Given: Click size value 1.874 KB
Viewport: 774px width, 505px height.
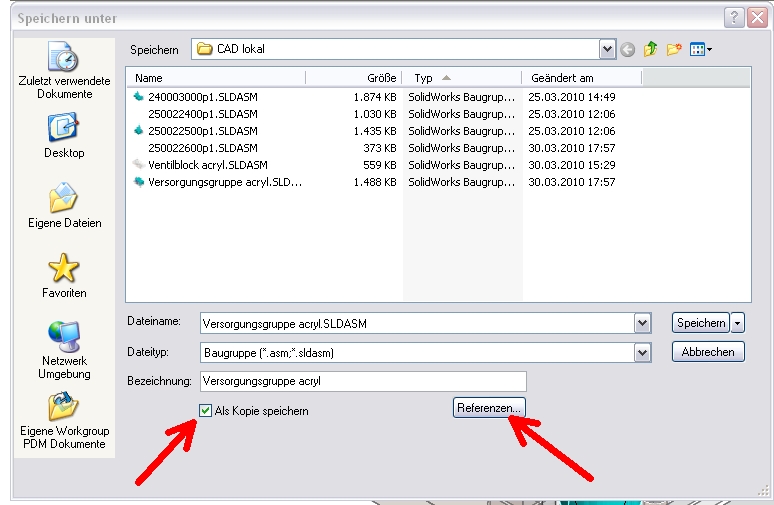Looking at the screenshot, I should [375, 97].
